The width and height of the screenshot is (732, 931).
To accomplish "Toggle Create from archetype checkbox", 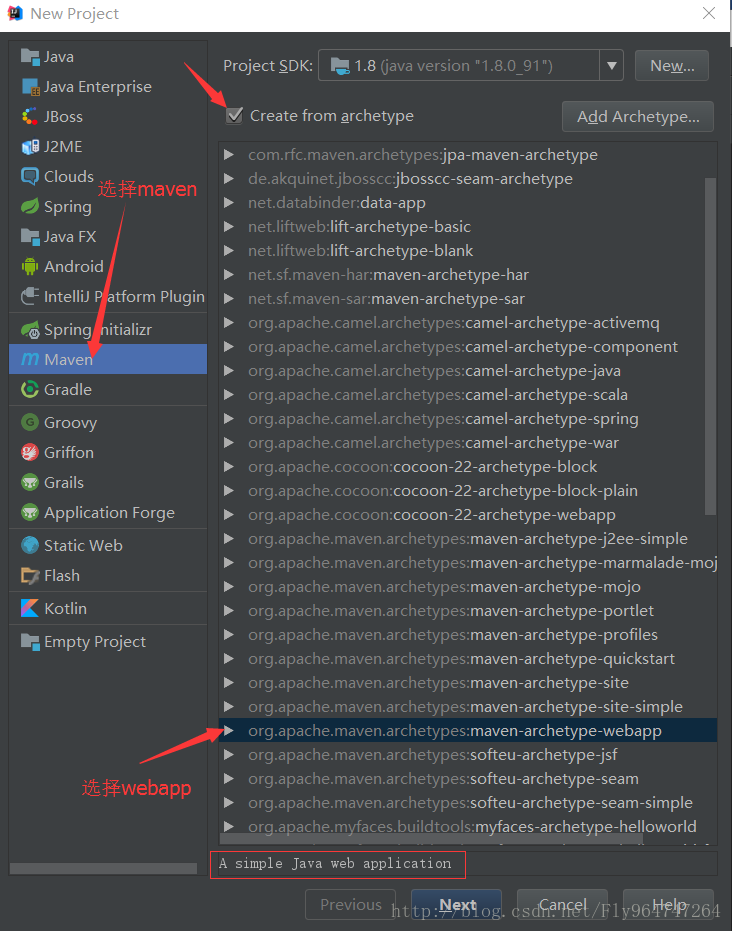I will [235, 115].
